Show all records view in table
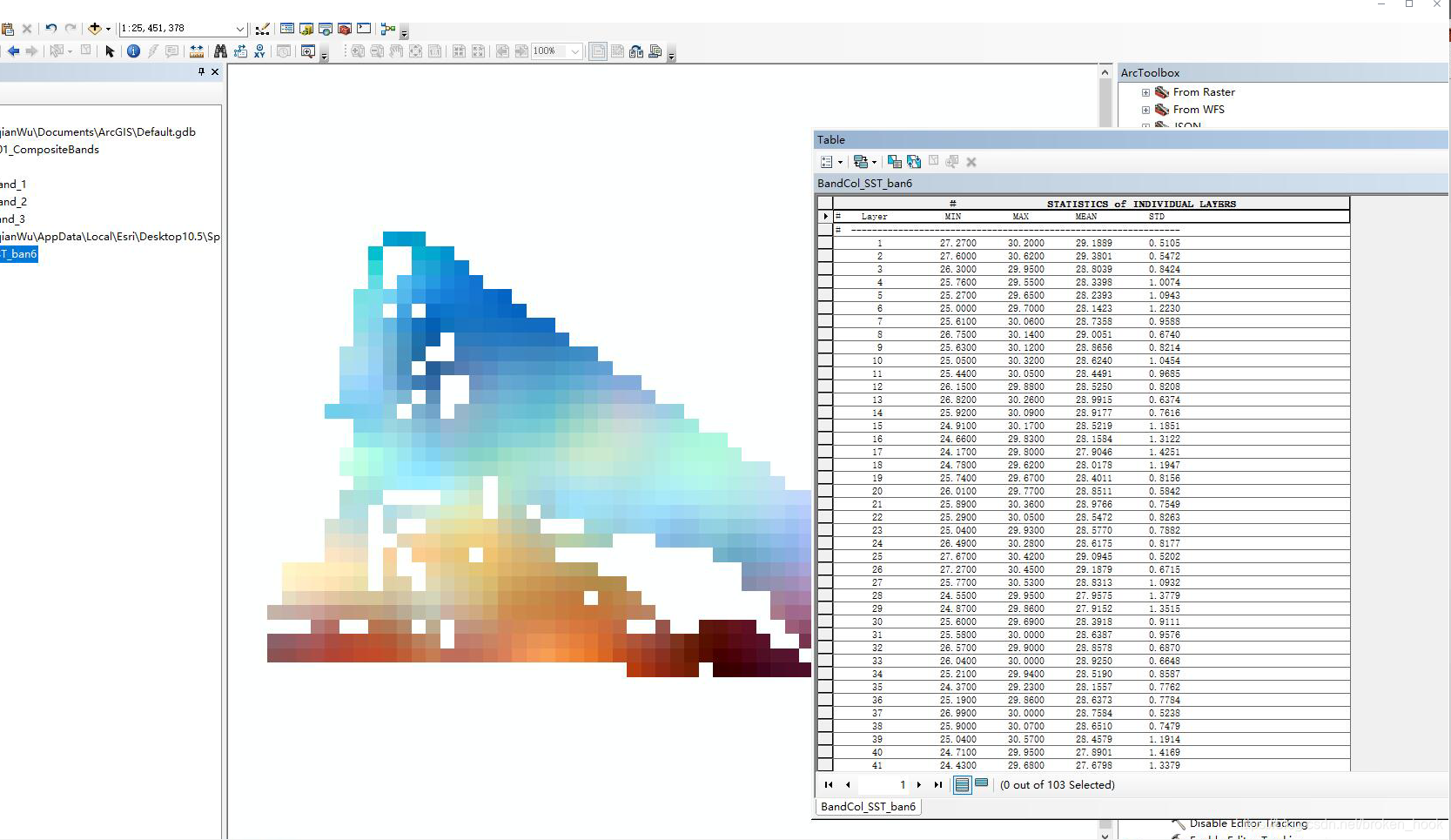This screenshot has height=840, width=1451. (963, 784)
